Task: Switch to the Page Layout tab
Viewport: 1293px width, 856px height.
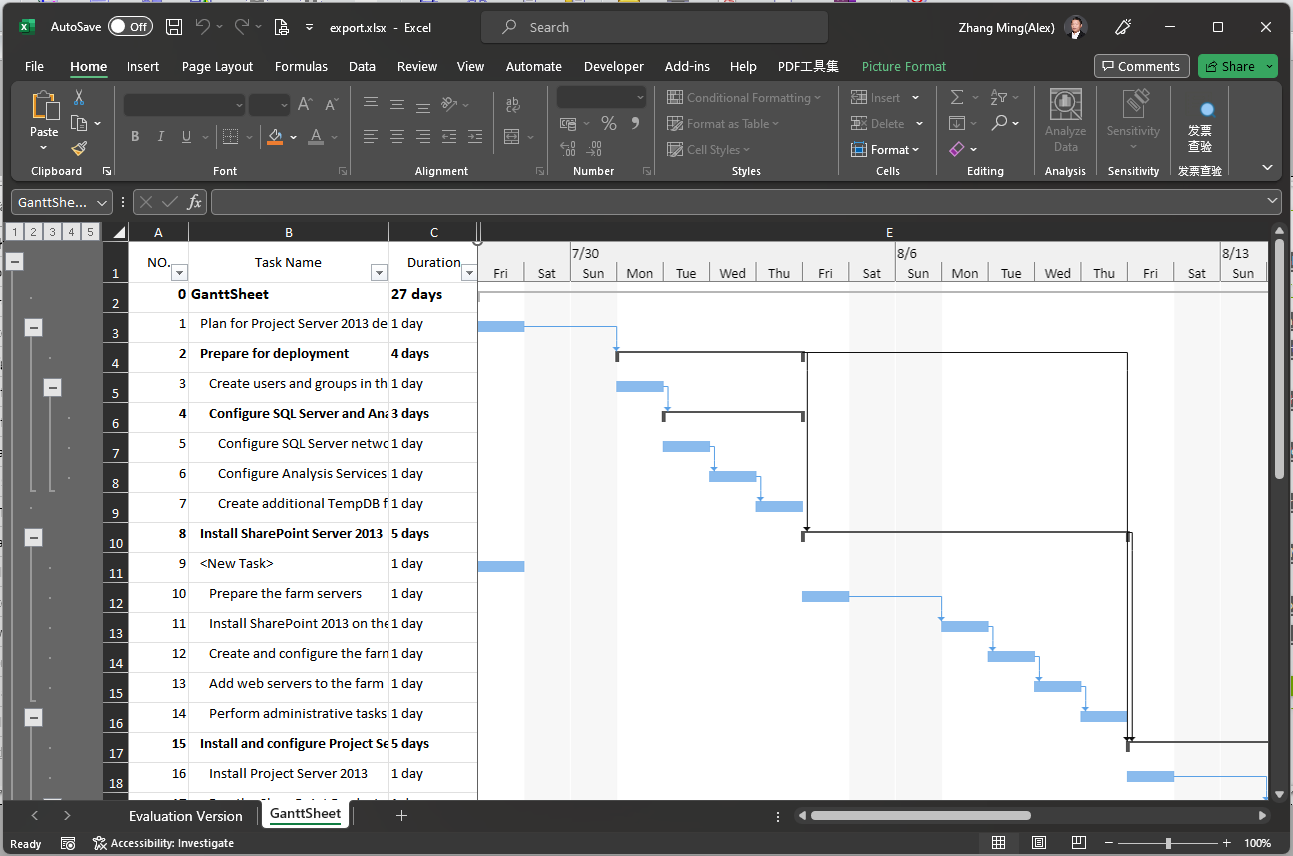Action: (x=217, y=66)
